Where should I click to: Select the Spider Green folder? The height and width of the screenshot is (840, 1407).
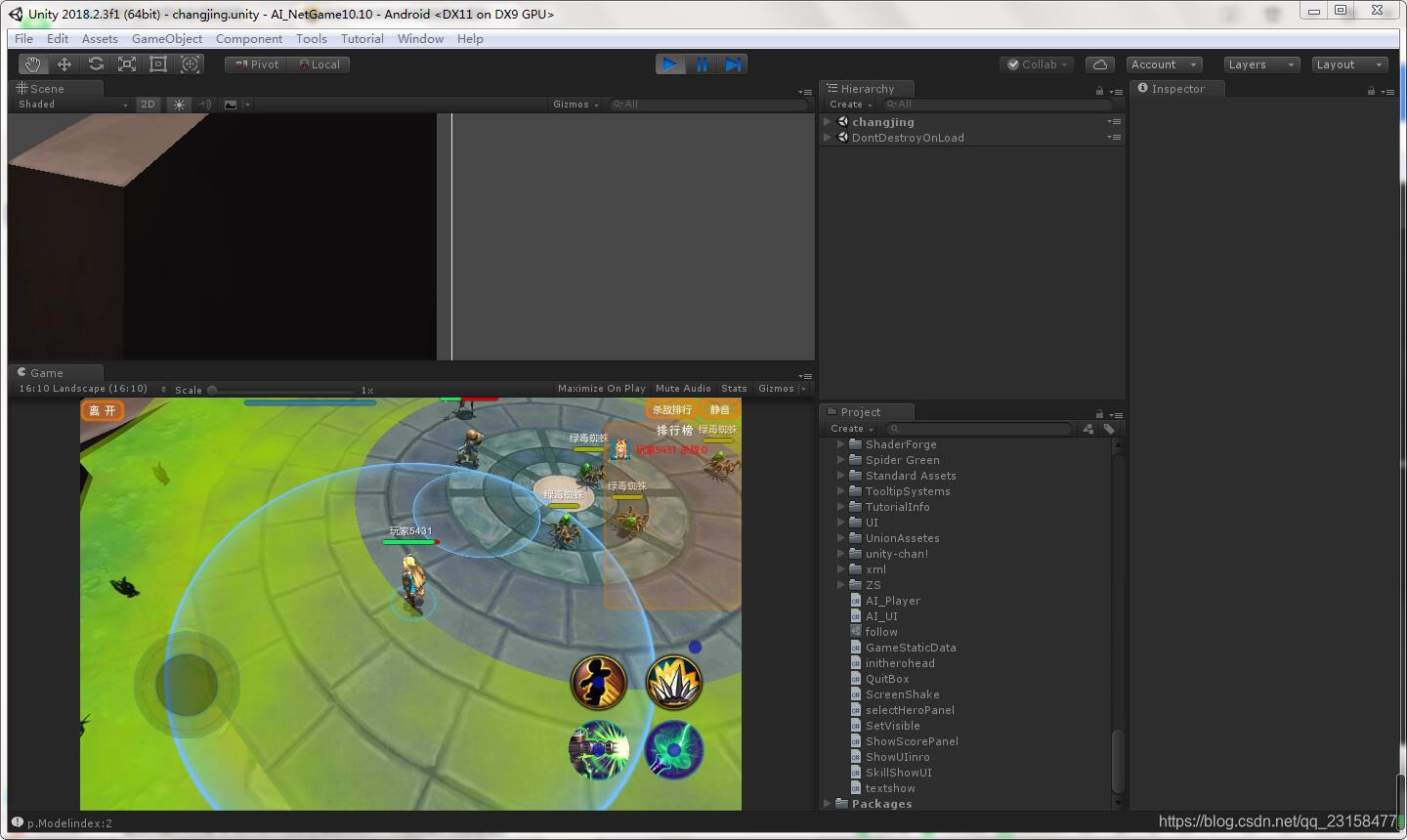pyautogui.click(x=902, y=460)
